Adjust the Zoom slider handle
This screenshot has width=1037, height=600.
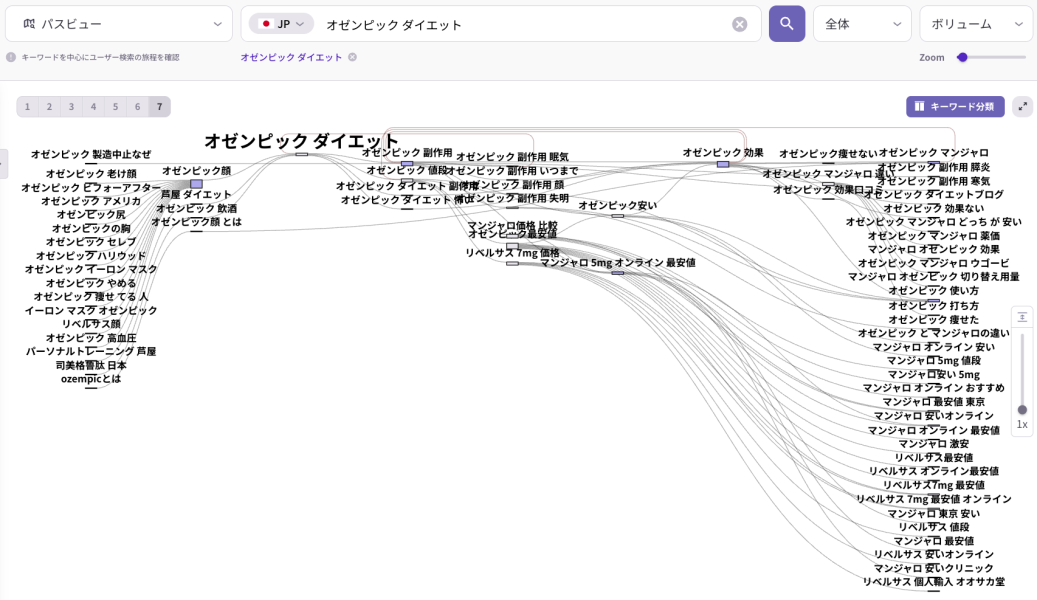pos(964,58)
